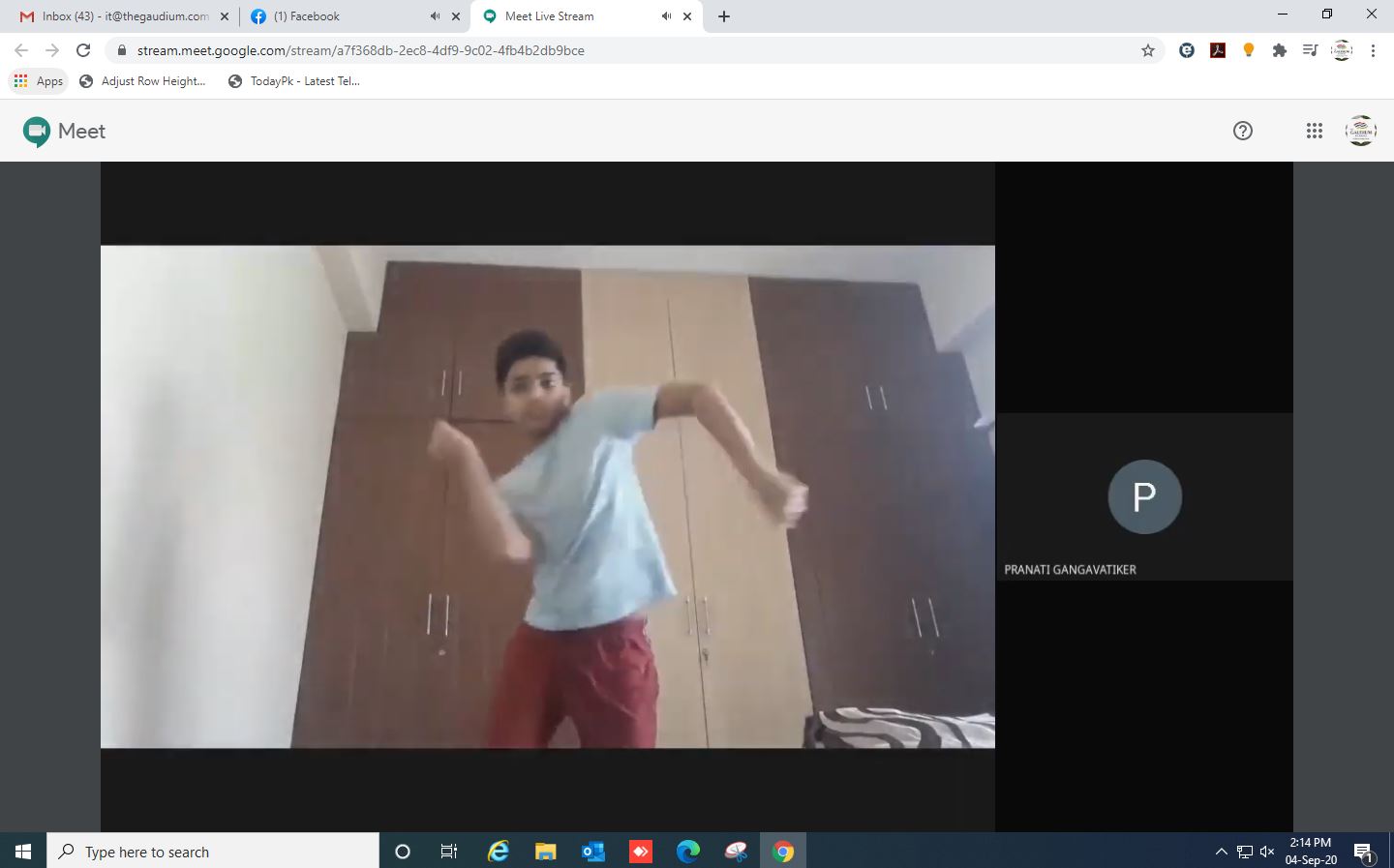
Task: Open the TodayPk bookmark
Action: click(x=294, y=81)
